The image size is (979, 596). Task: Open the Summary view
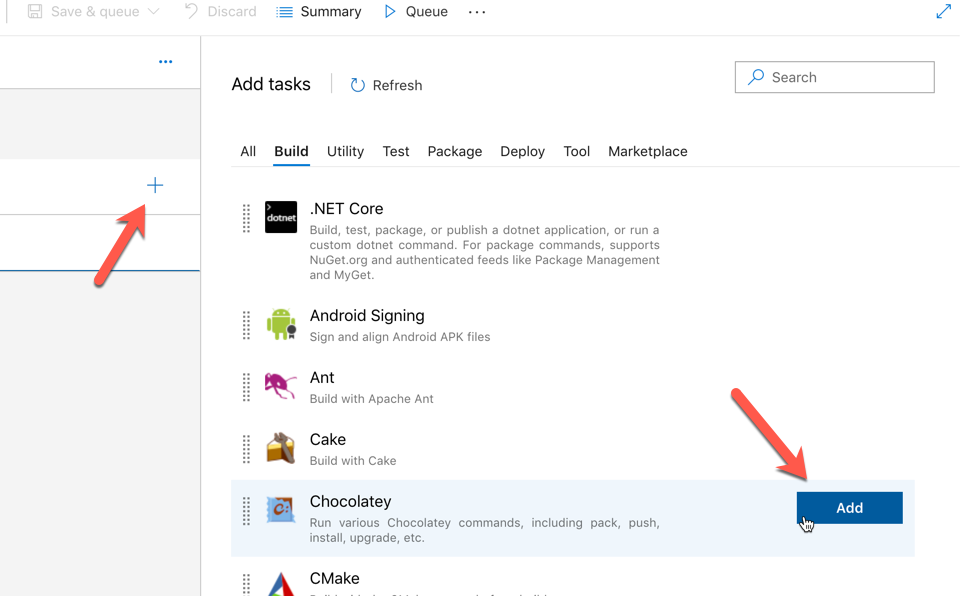pos(319,12)
